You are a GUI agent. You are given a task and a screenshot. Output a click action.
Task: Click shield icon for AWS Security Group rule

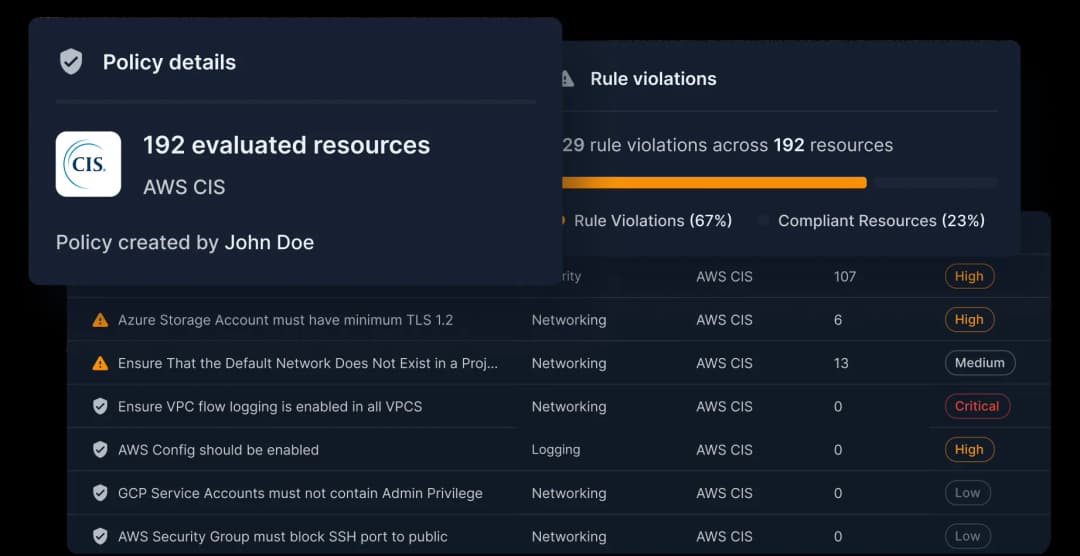click(100, 536)
